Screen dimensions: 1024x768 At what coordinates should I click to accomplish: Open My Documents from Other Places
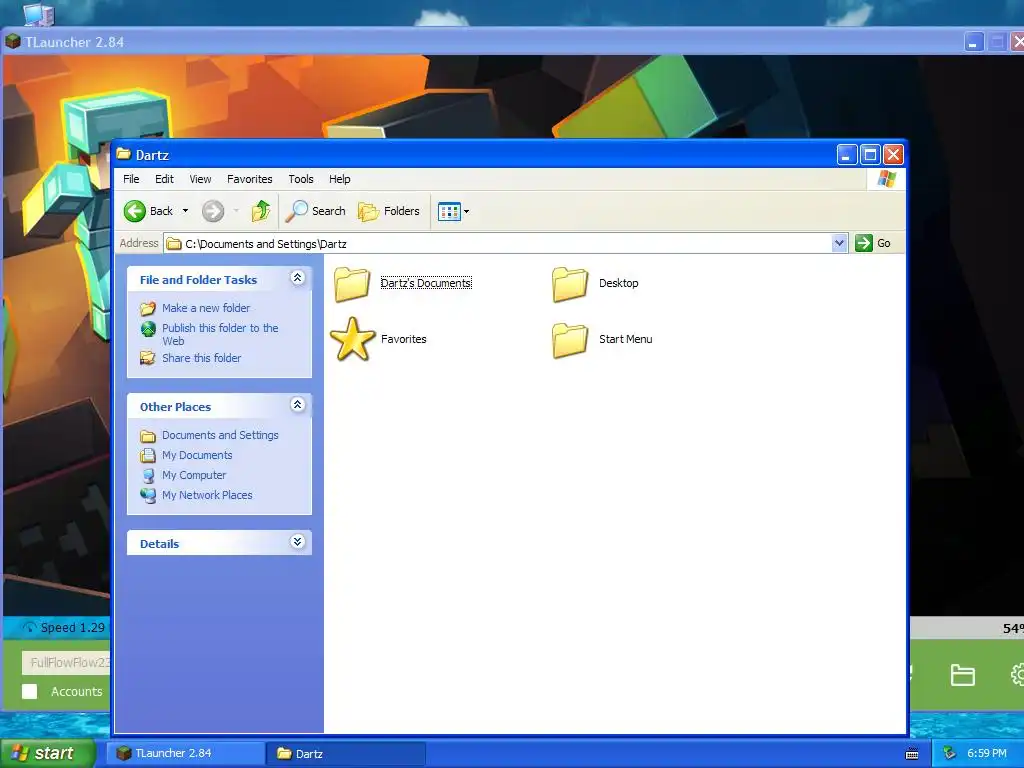197,455
